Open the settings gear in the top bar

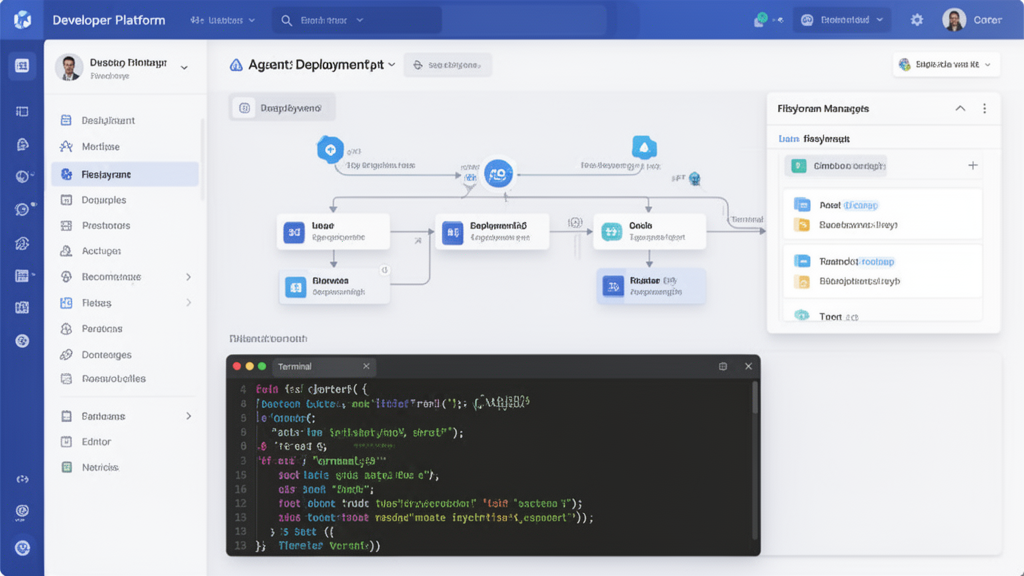click(x=916, y=18)
